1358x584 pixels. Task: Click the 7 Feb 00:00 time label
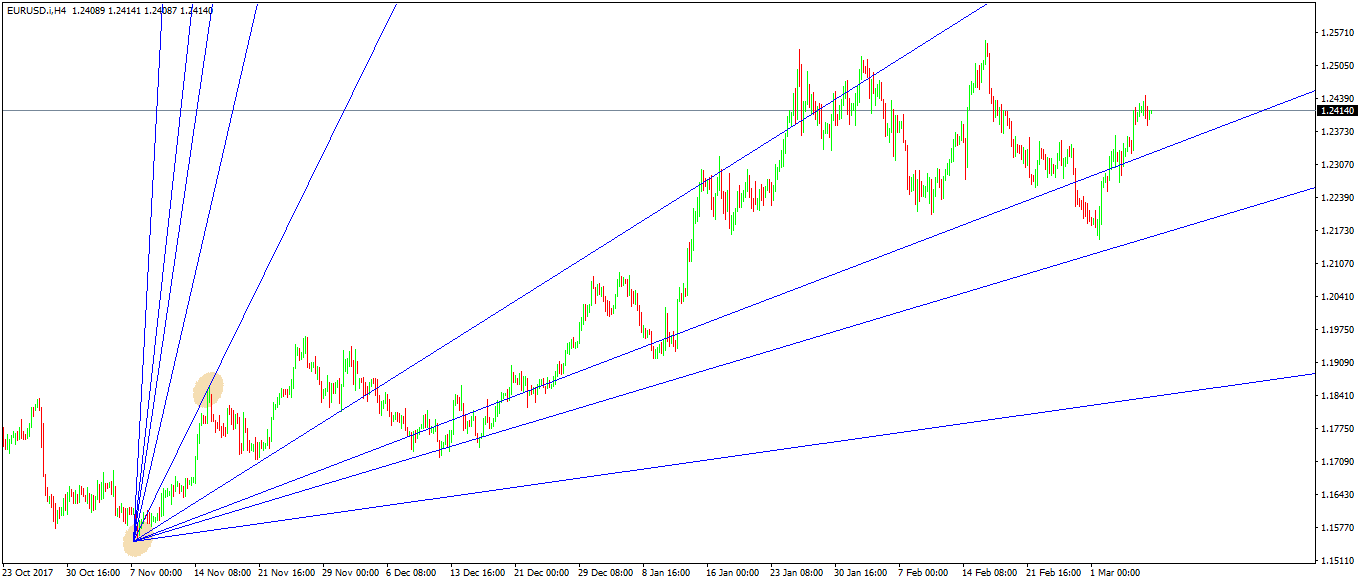click(924, 574)
